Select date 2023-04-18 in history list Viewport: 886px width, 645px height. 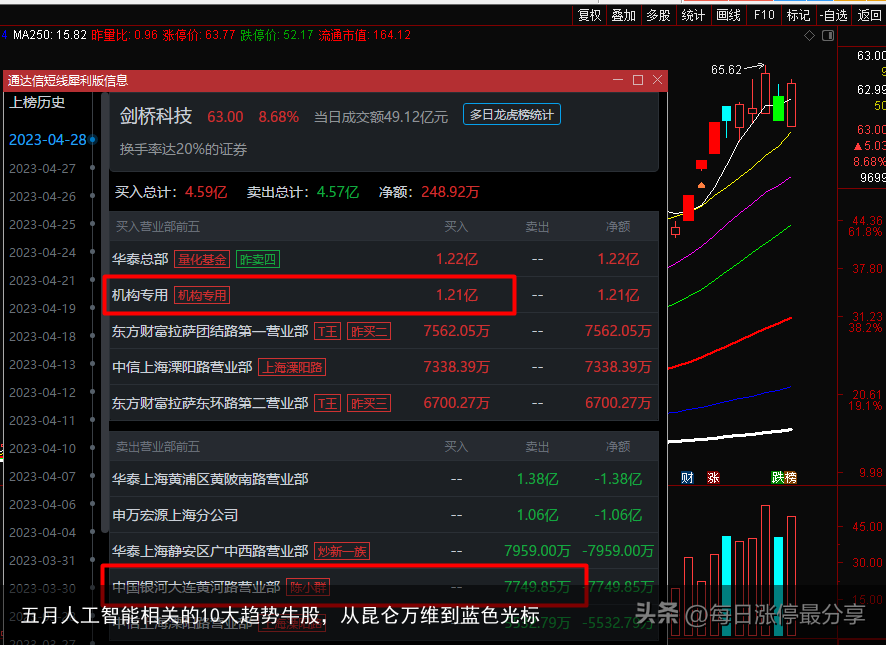click(x=42, y=336)
